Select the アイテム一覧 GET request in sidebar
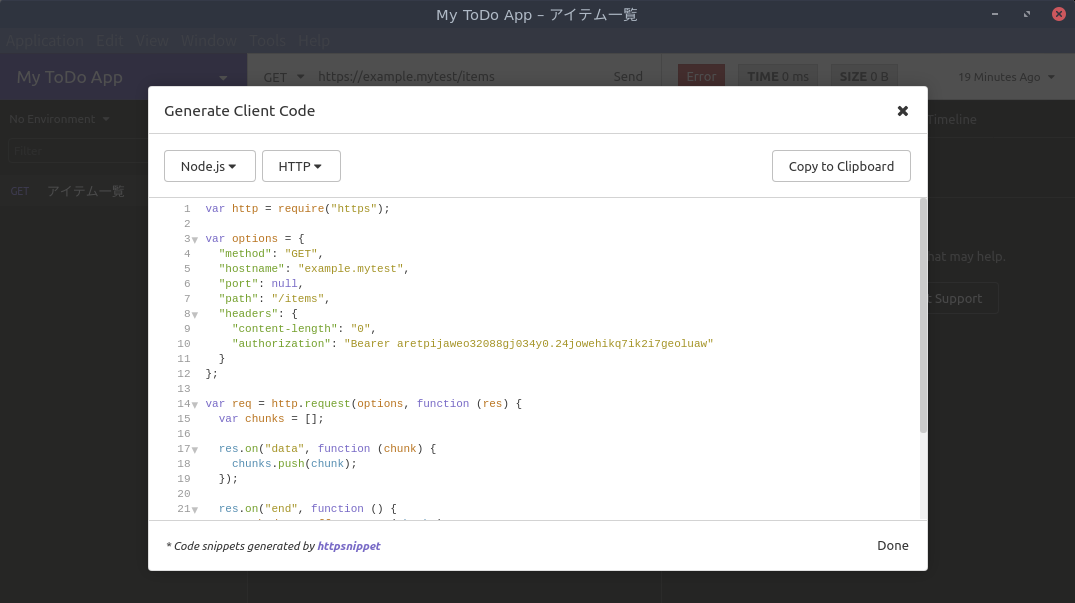This screenshot has width=1075, height=603. 85,190
